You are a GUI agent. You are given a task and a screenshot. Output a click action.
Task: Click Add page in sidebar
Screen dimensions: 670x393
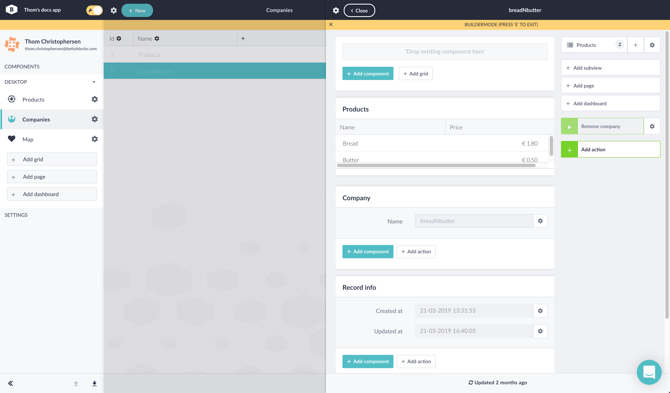coord(52,177)
